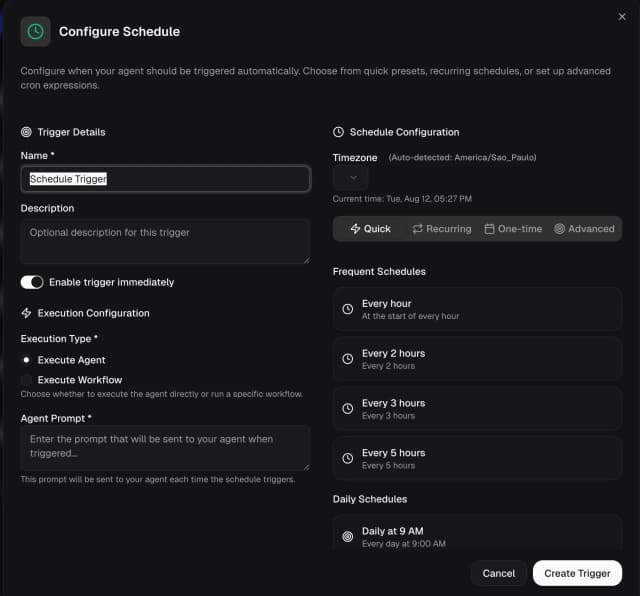Switch to the One-time tab
The height and width of the screenshot is (596, 640).
[513, 229]
